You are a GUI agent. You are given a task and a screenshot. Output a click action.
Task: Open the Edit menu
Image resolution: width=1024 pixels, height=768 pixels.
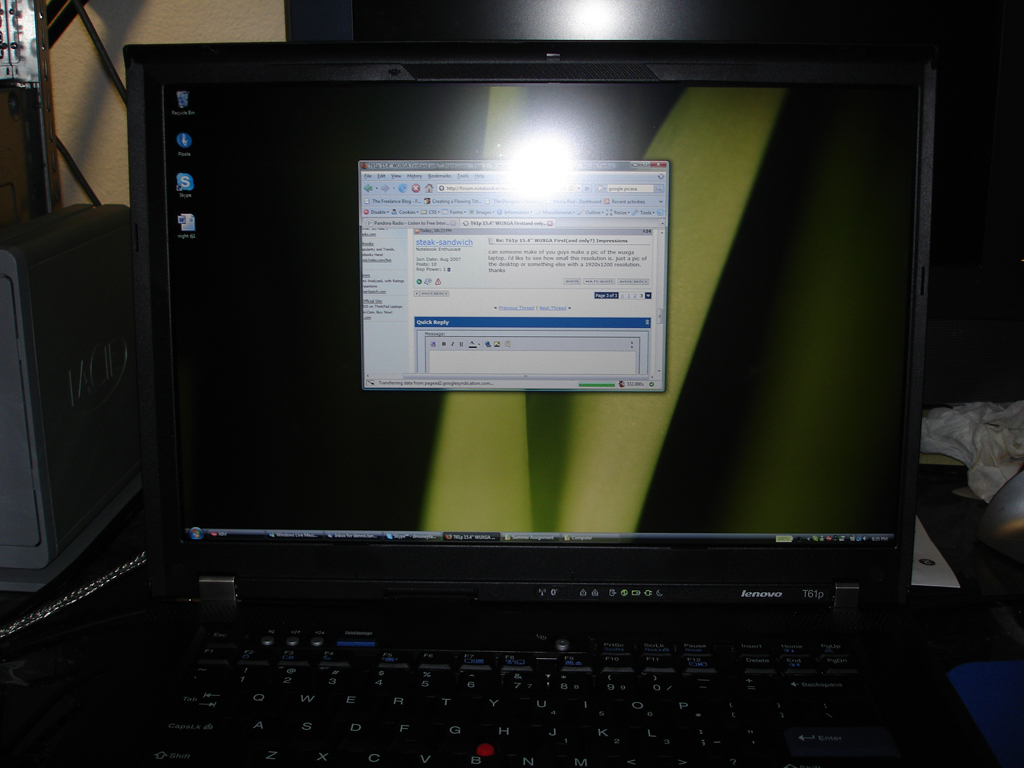tap(381, 176)
